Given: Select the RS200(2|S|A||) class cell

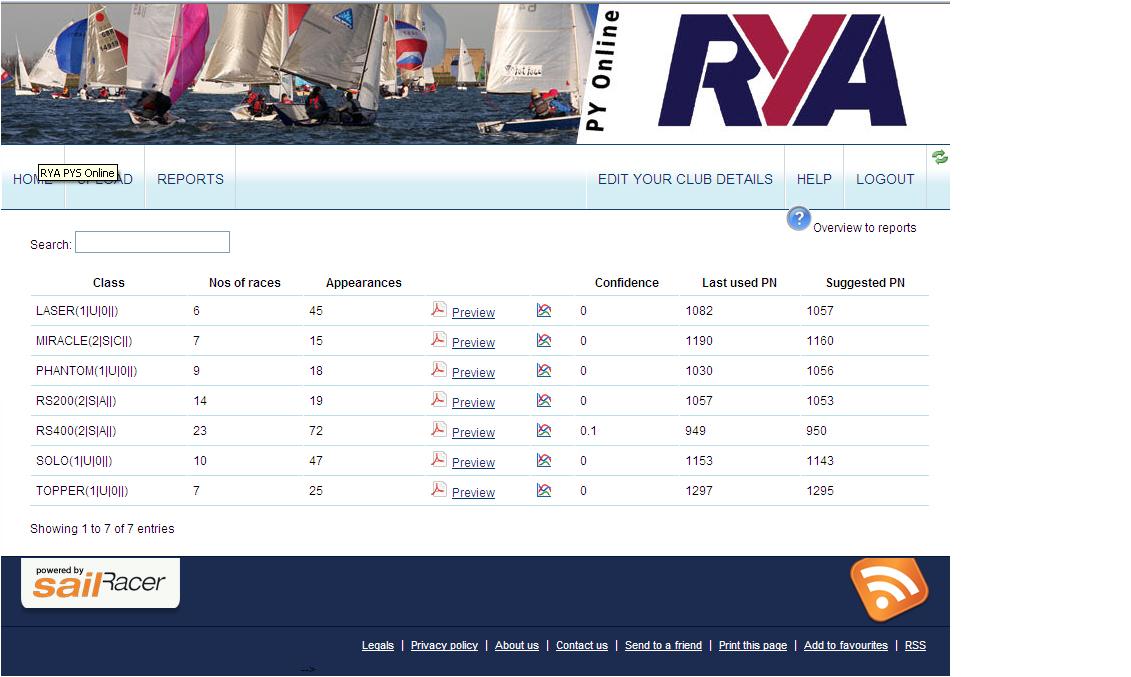Looking at the screenshot, I should [76, 401].
